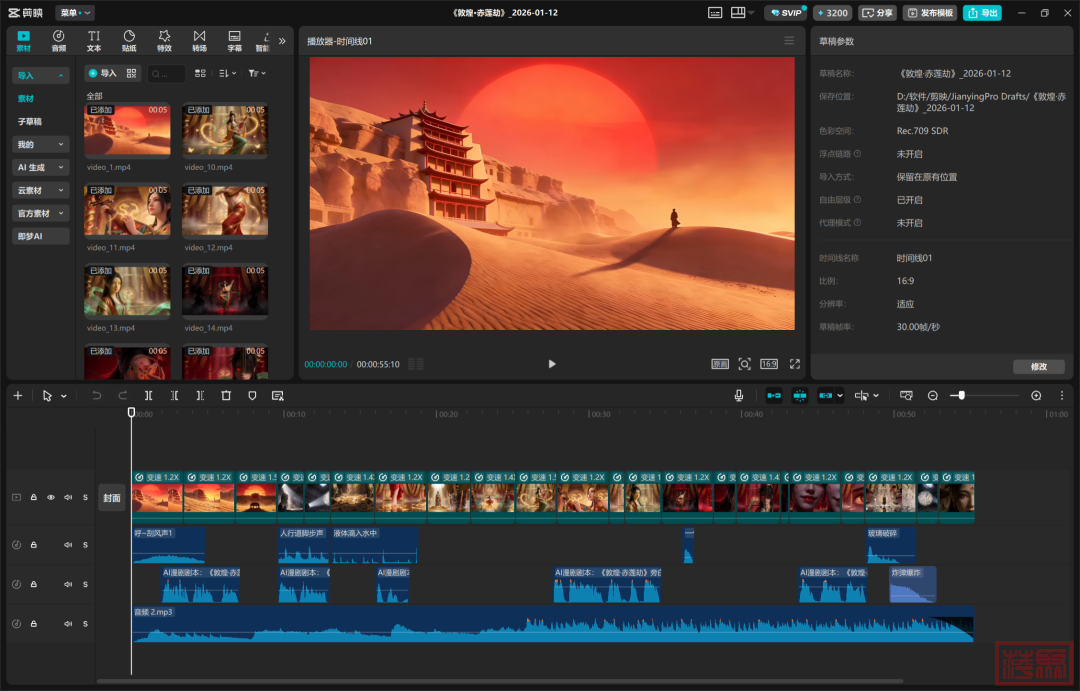Click the delete (trash) icon in the timeline toolbar
Viewport: 1080px width, 691px height.
point(226,396)
